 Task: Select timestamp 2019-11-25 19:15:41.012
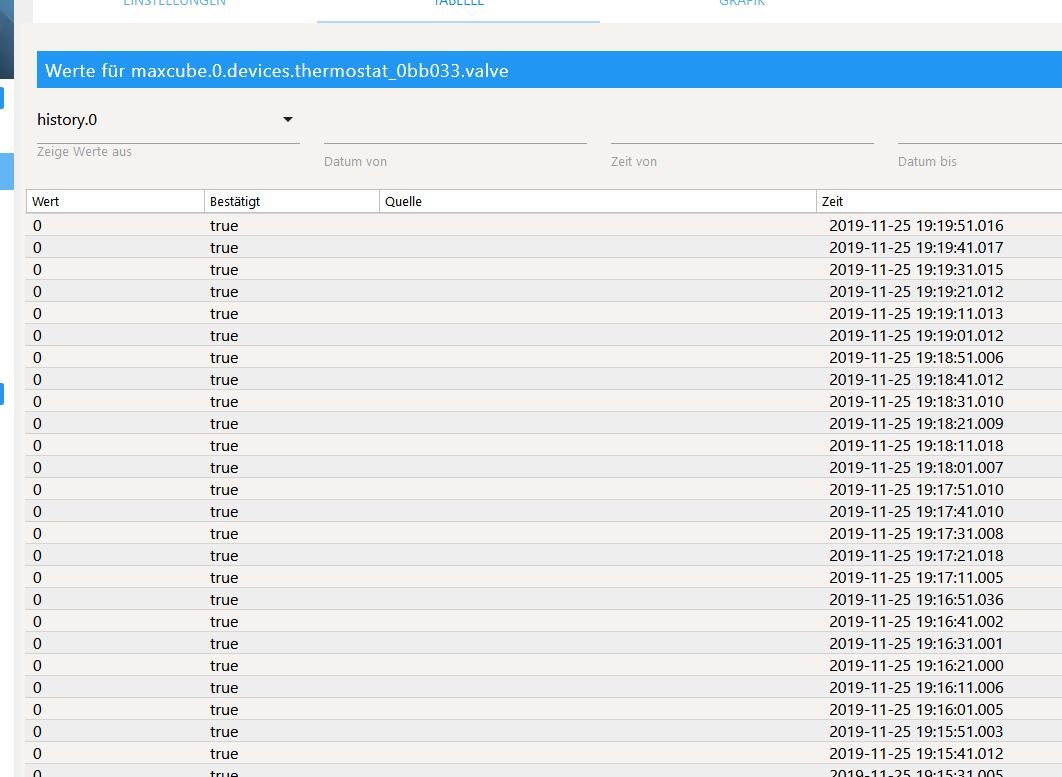point(916,754)
